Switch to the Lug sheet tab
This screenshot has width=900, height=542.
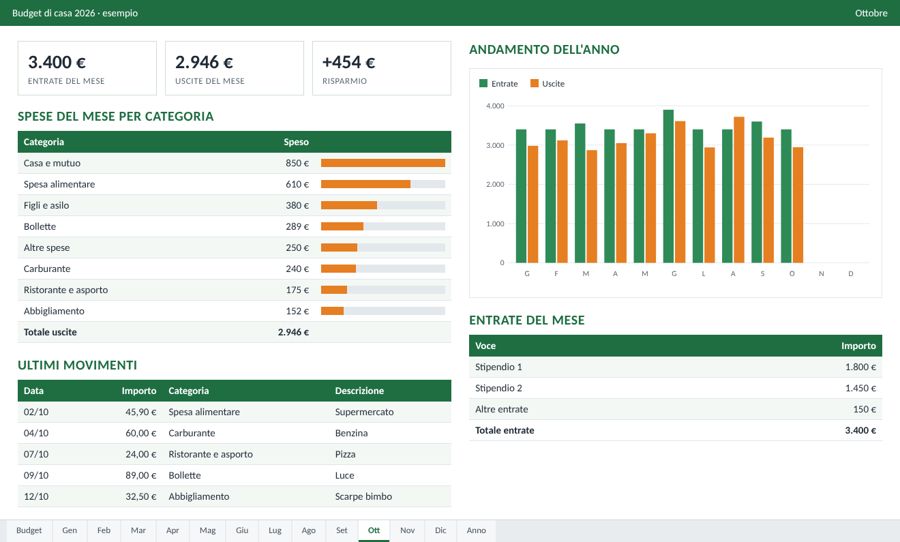(276, 530)
